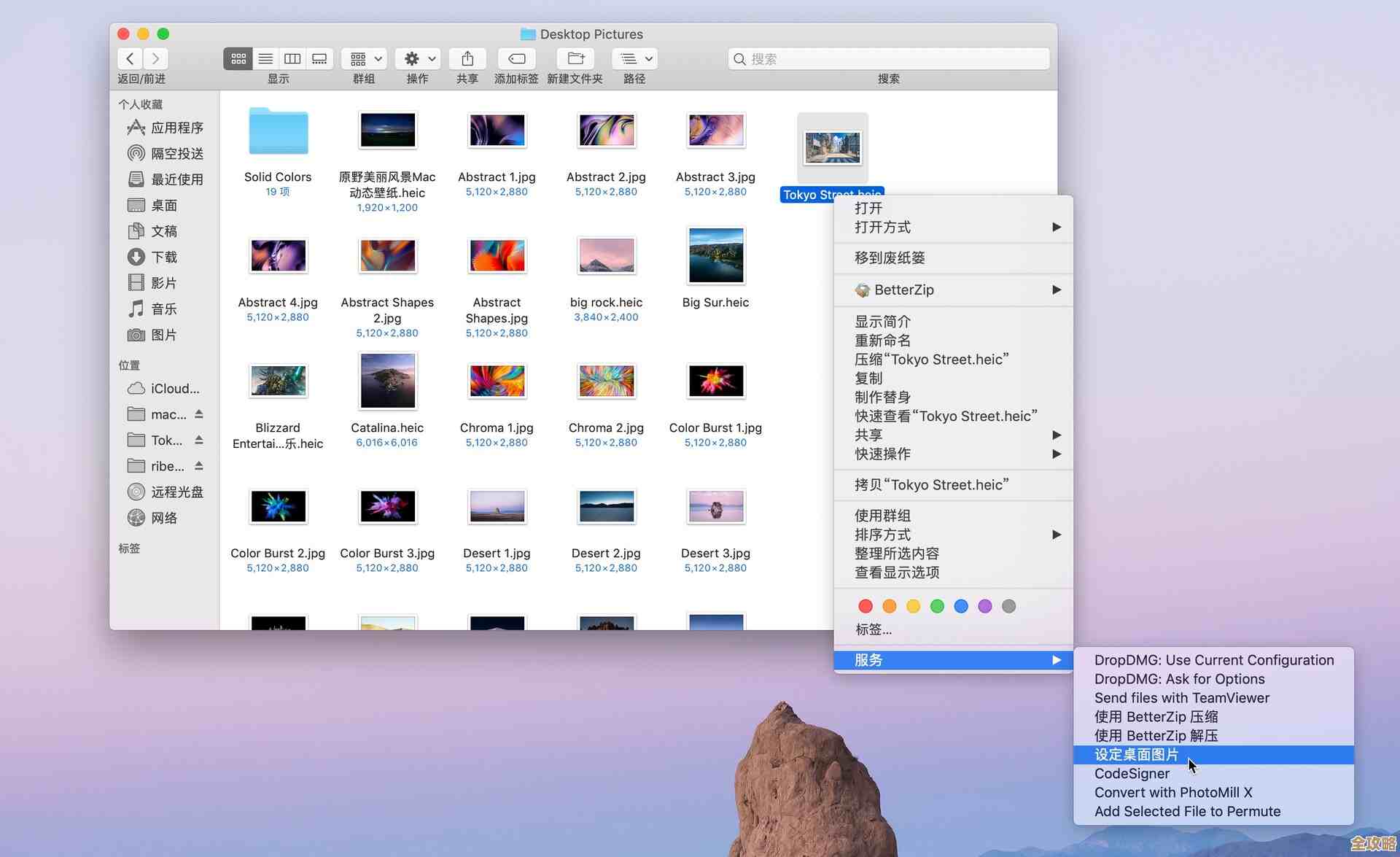Choose 移到废纸篓 from context menu
This screenshot has height=857, width=1400.
890,257
